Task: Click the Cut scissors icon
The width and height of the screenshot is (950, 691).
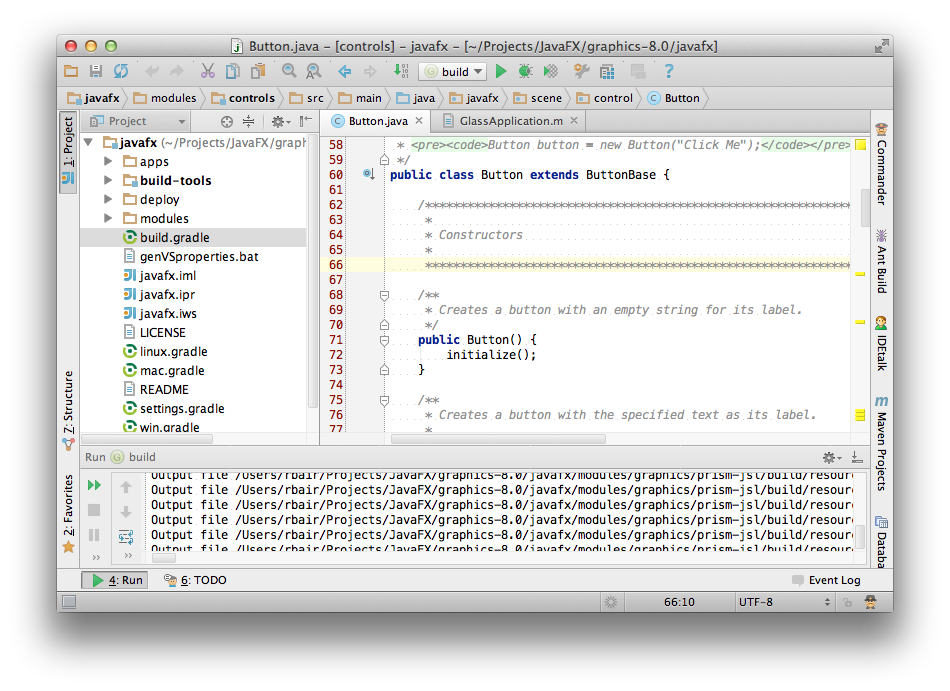Action: 207,71
